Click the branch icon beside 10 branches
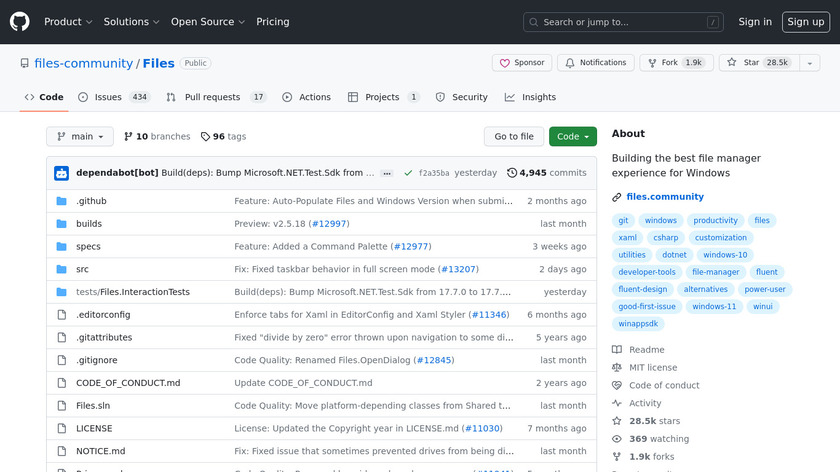Screen dimensions: 840x472 pos(128,136)
